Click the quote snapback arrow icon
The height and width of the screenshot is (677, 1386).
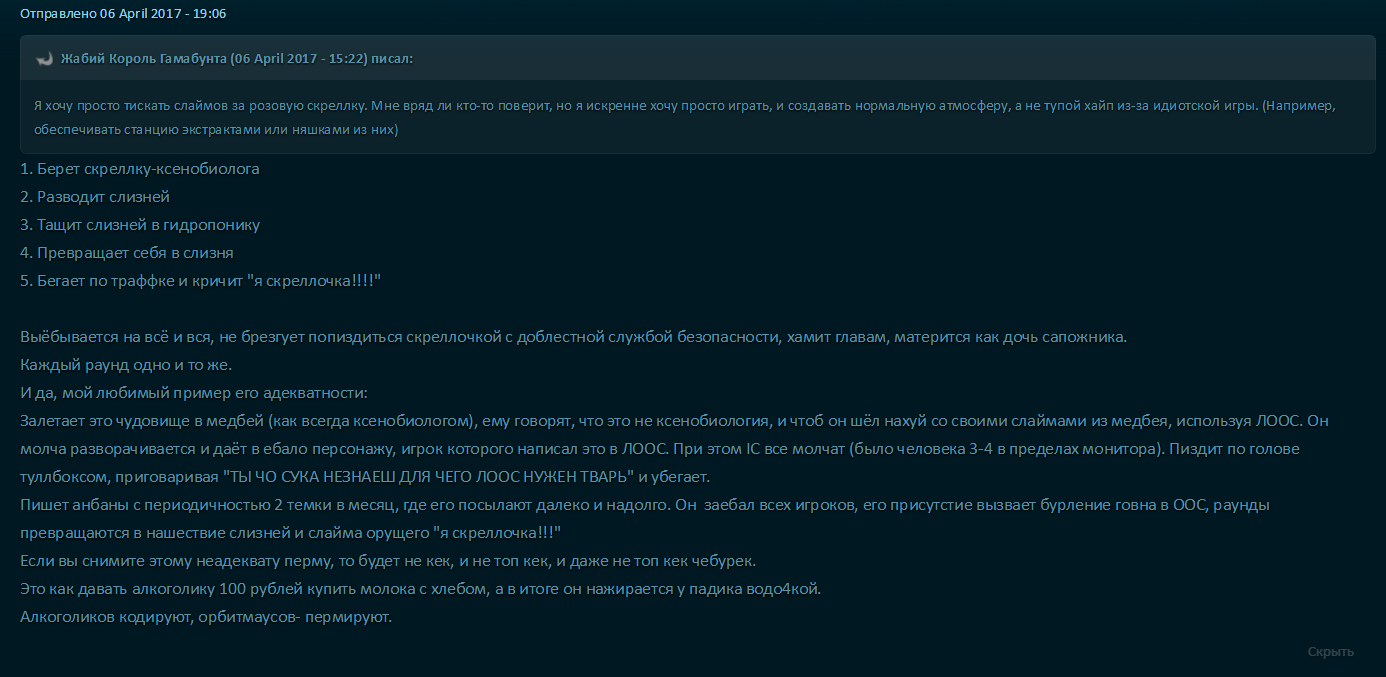pyautogui.click(x=44, y=59)
